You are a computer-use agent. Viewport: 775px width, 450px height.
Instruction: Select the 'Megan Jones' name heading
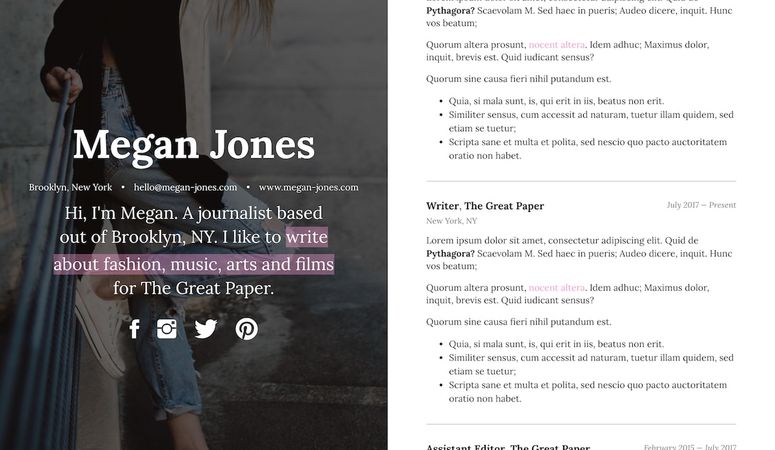coord(194,145)
